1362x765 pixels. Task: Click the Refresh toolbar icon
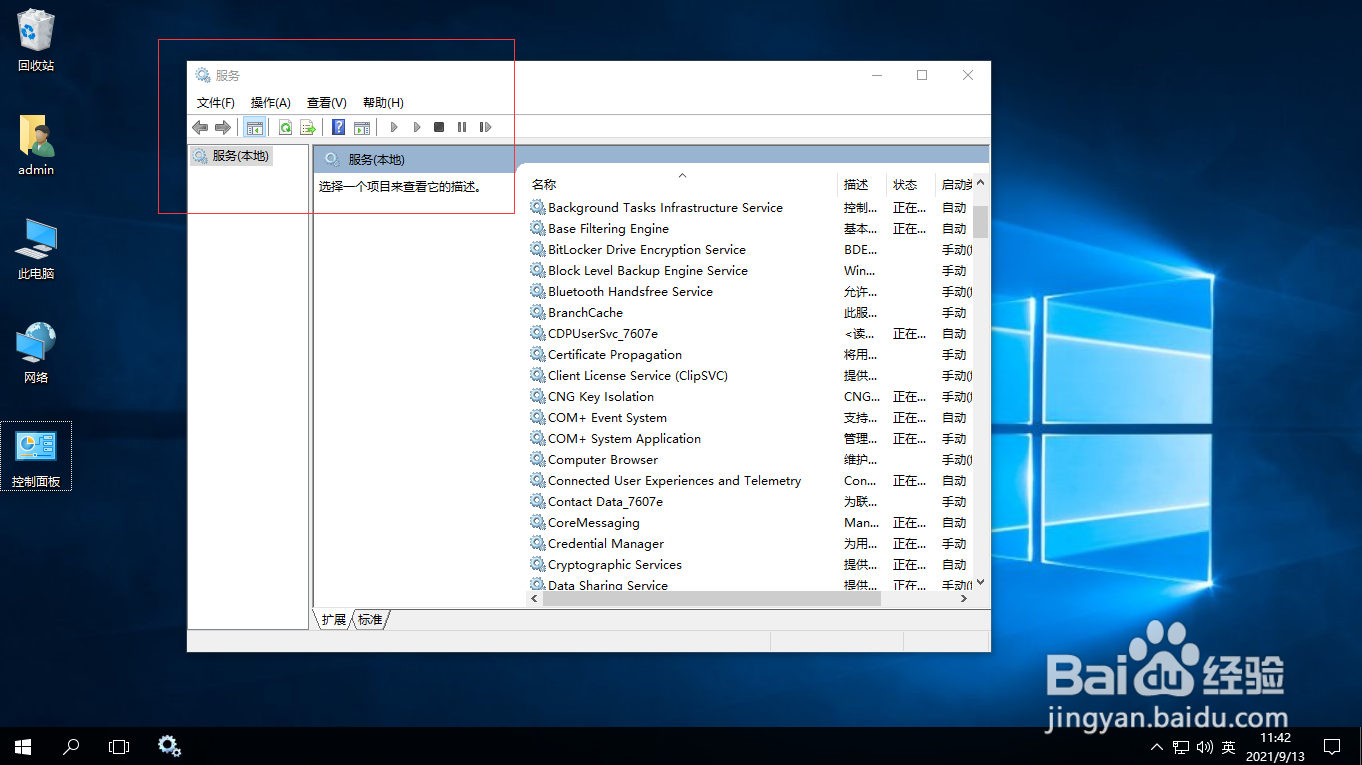(285, 127)
